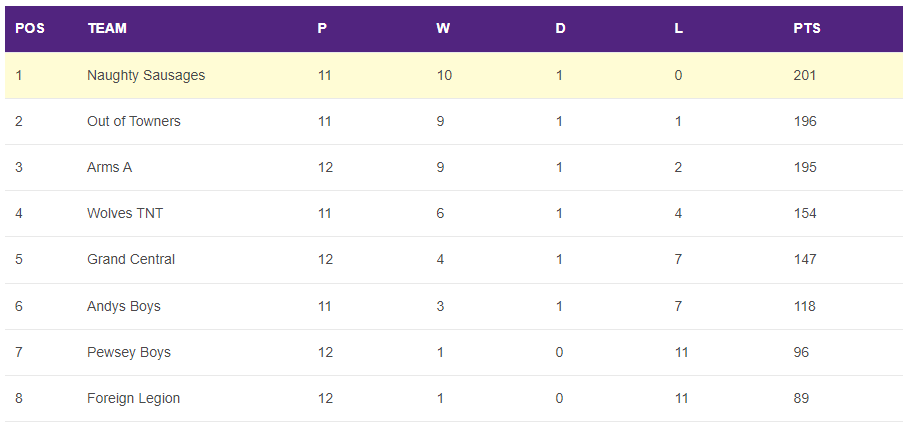This screenshot has width=908, height=432.
Task: Click the W column header
Action: pyautogui.click(x=443, y=28)
